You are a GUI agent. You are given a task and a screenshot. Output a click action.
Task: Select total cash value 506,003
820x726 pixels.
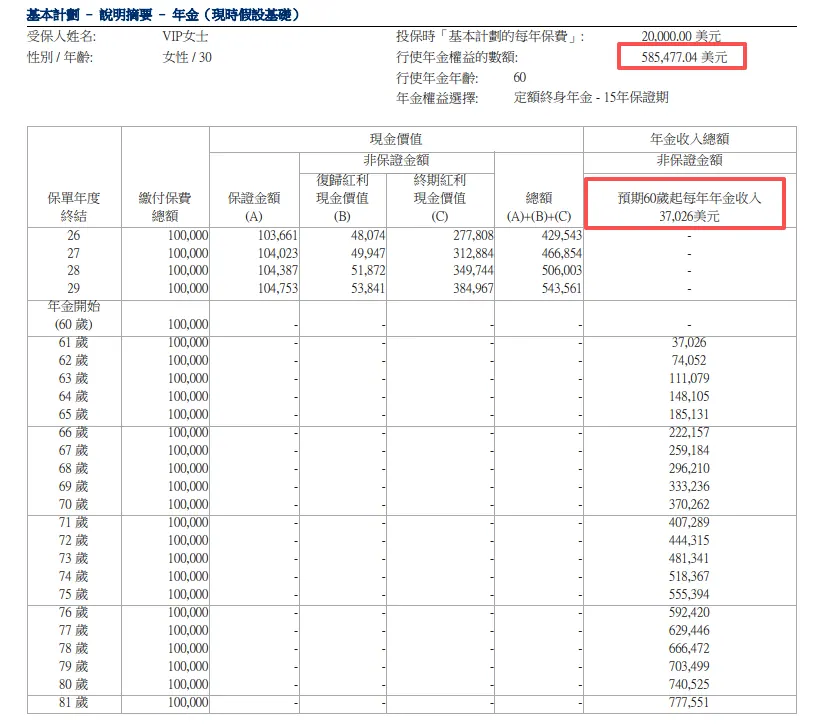point(562,271)
